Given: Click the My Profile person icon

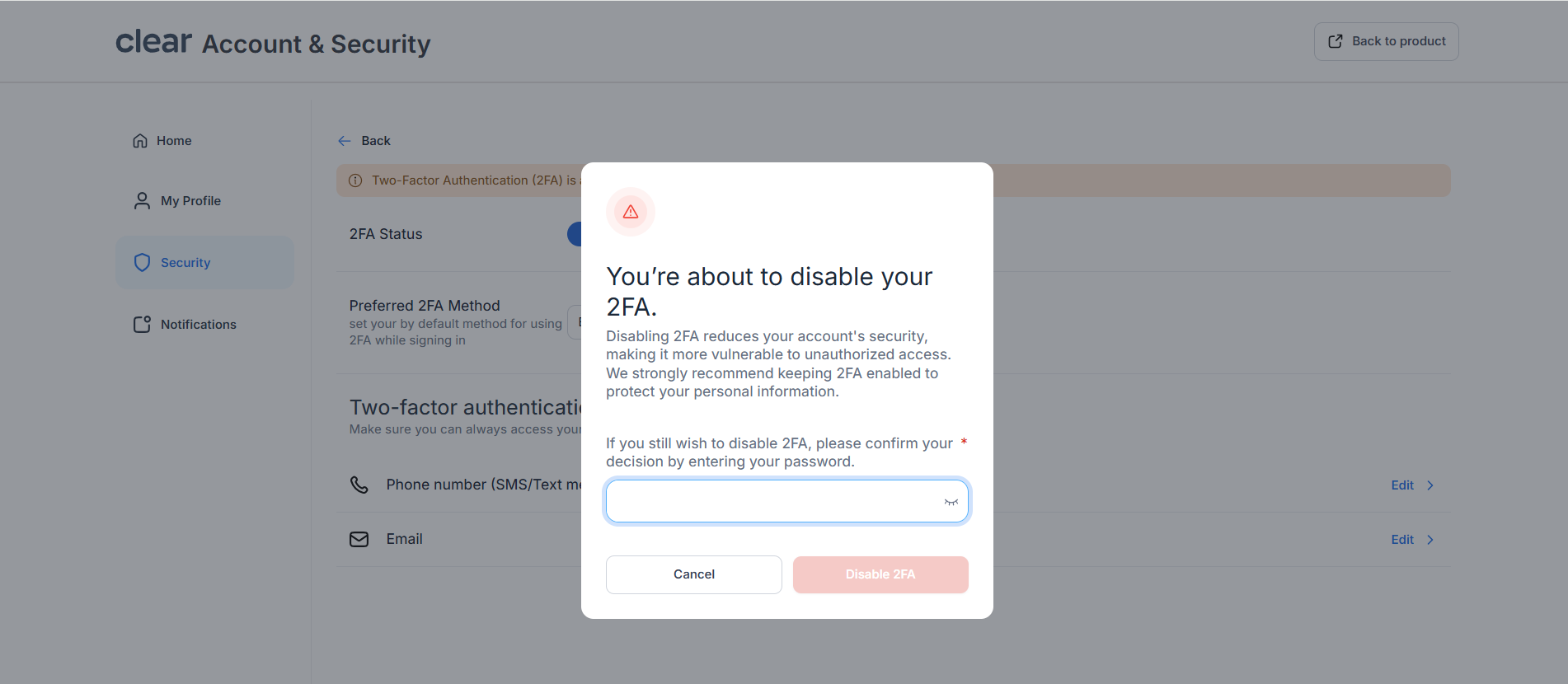Looking at the screenshot, I should (142, 201).
